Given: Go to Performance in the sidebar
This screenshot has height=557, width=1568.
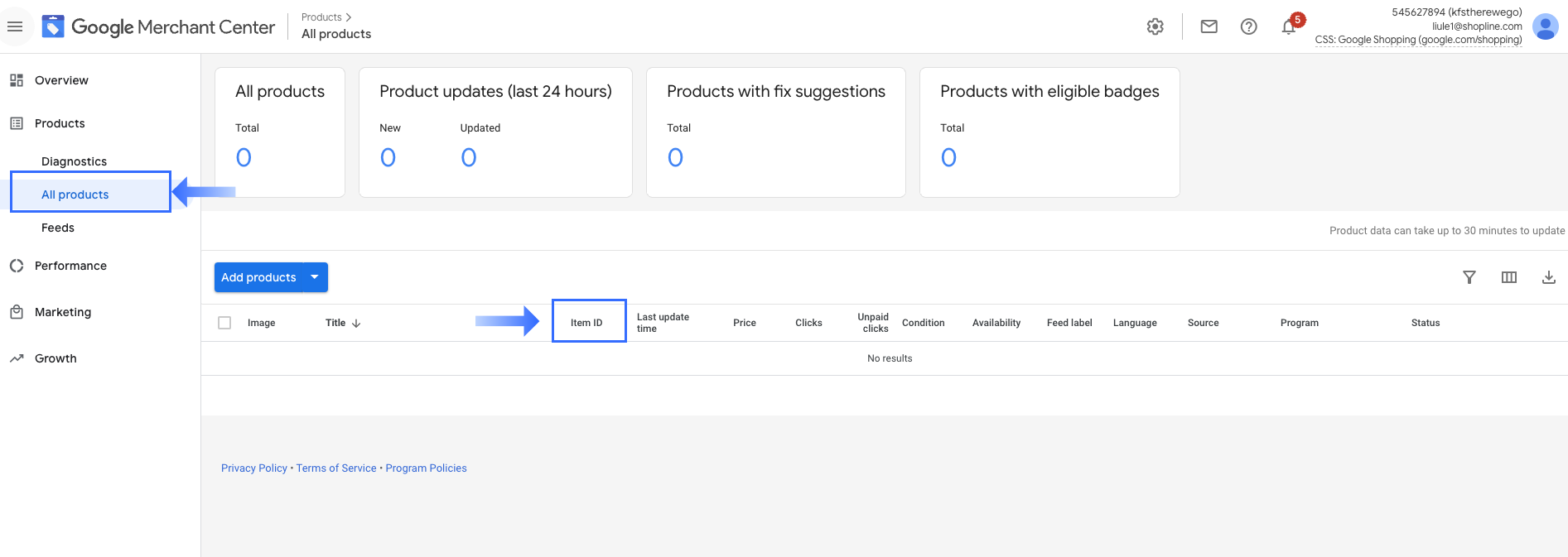Looking at the screenshot, I should pyautogui.click(x=70, y=266).
